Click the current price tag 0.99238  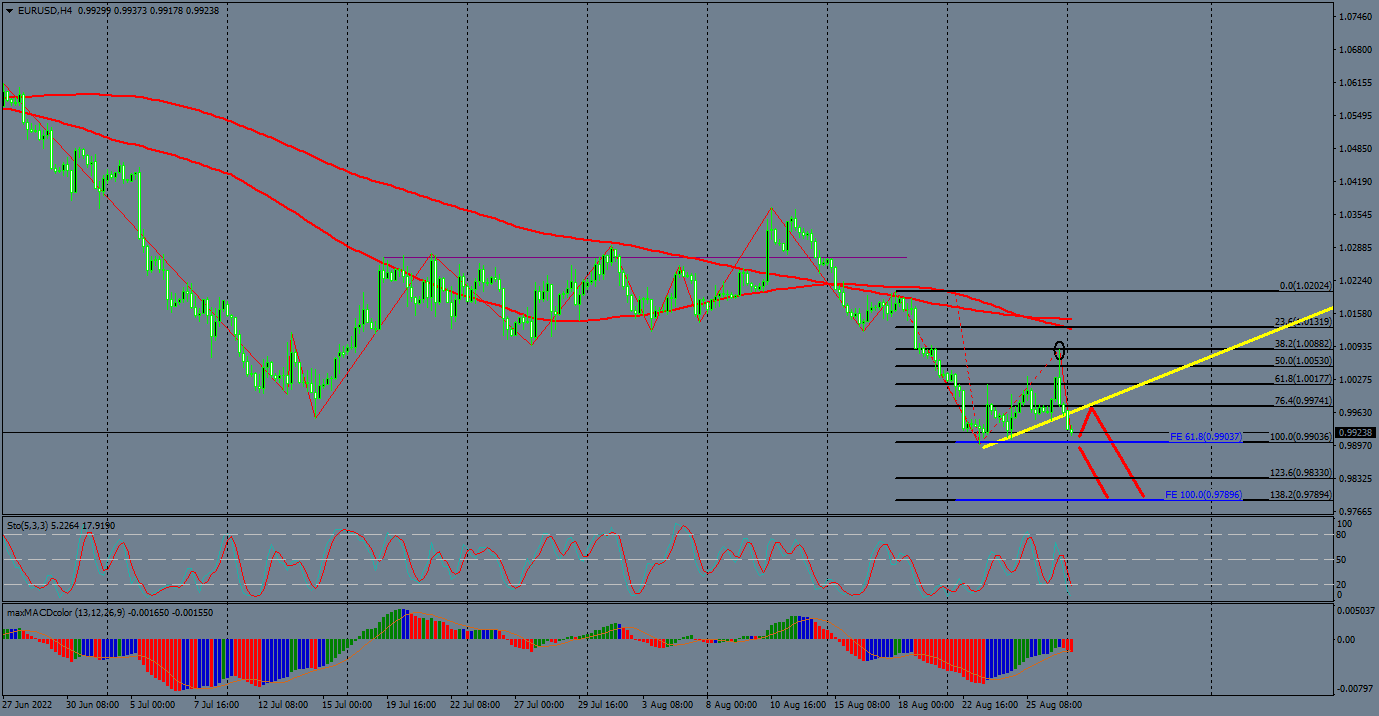click(x=1356, y=433)
